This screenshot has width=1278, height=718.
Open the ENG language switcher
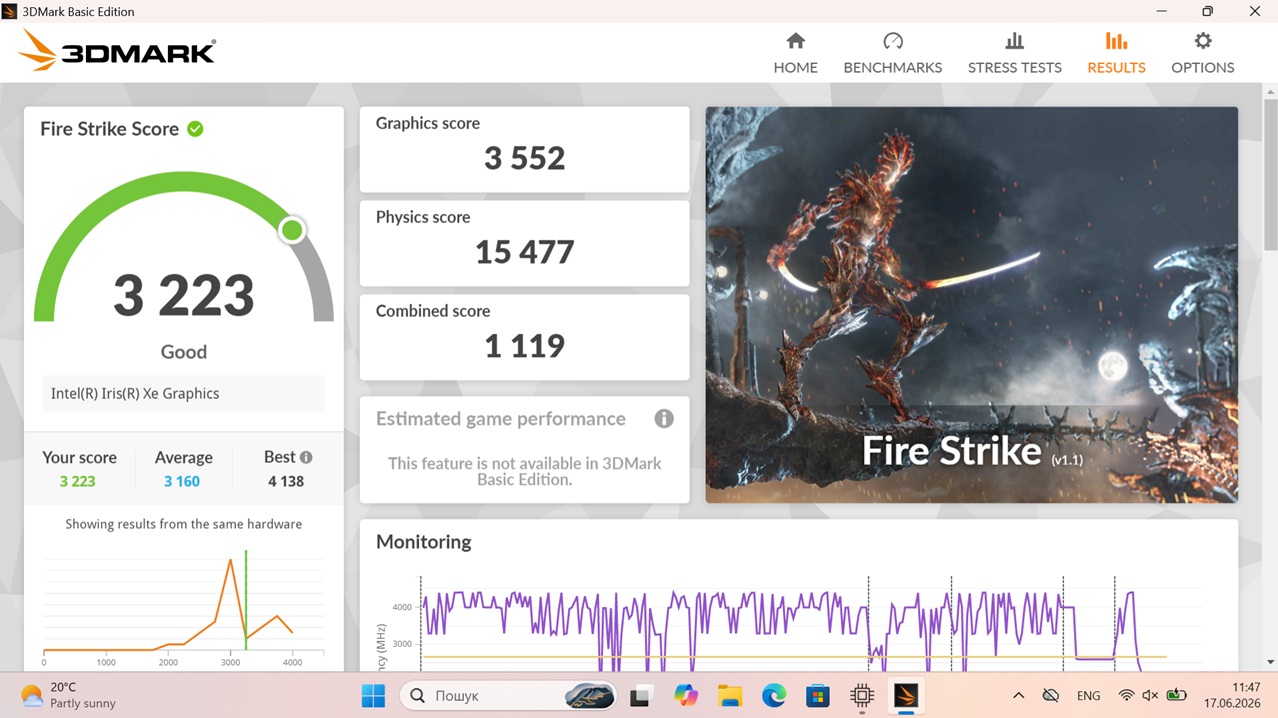coord(1088,695)
